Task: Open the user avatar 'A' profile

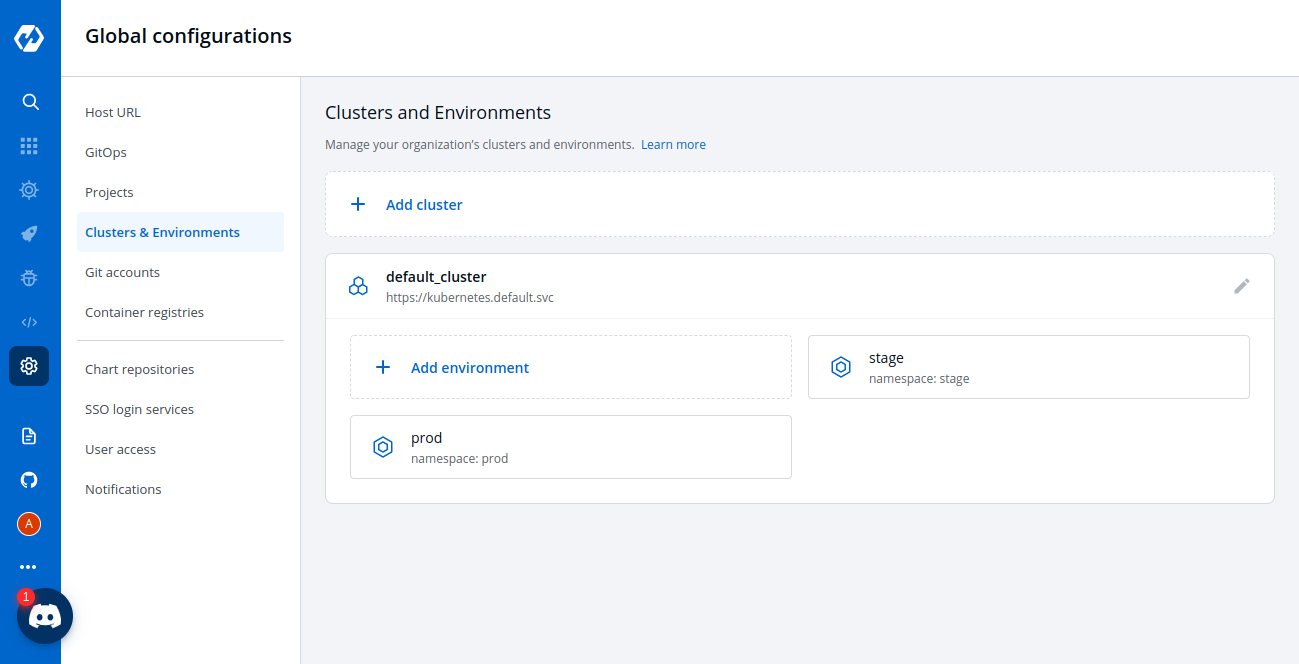Action: 29,524
